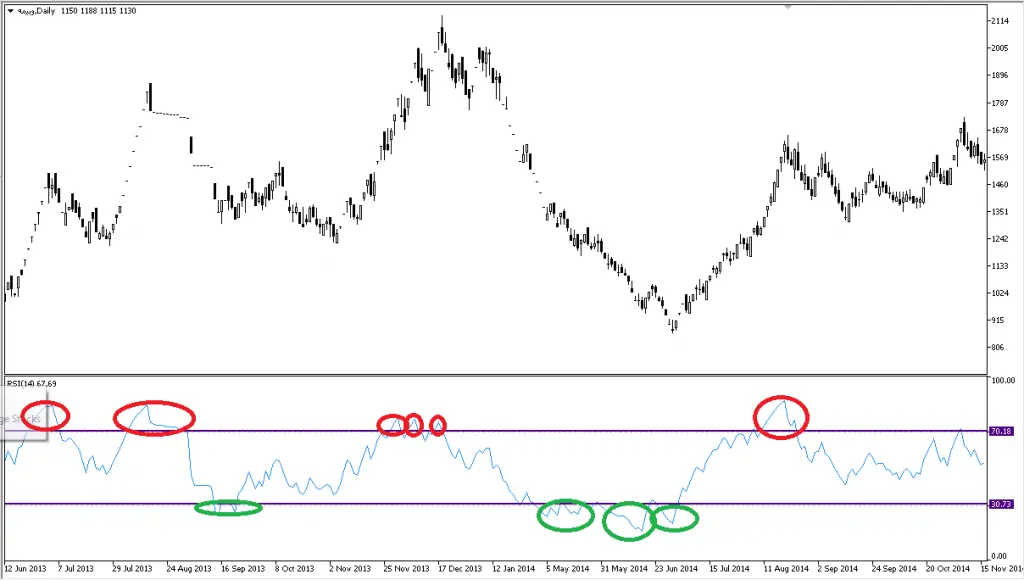Open the chart symbol dropdown arrow

[10, 11]
